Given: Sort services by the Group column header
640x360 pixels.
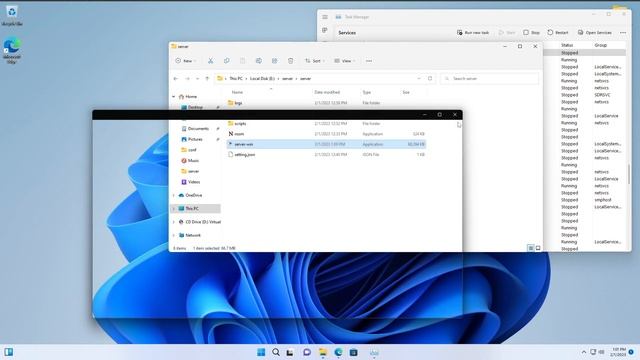Looking at the screenshot, I should click(600, 45).
